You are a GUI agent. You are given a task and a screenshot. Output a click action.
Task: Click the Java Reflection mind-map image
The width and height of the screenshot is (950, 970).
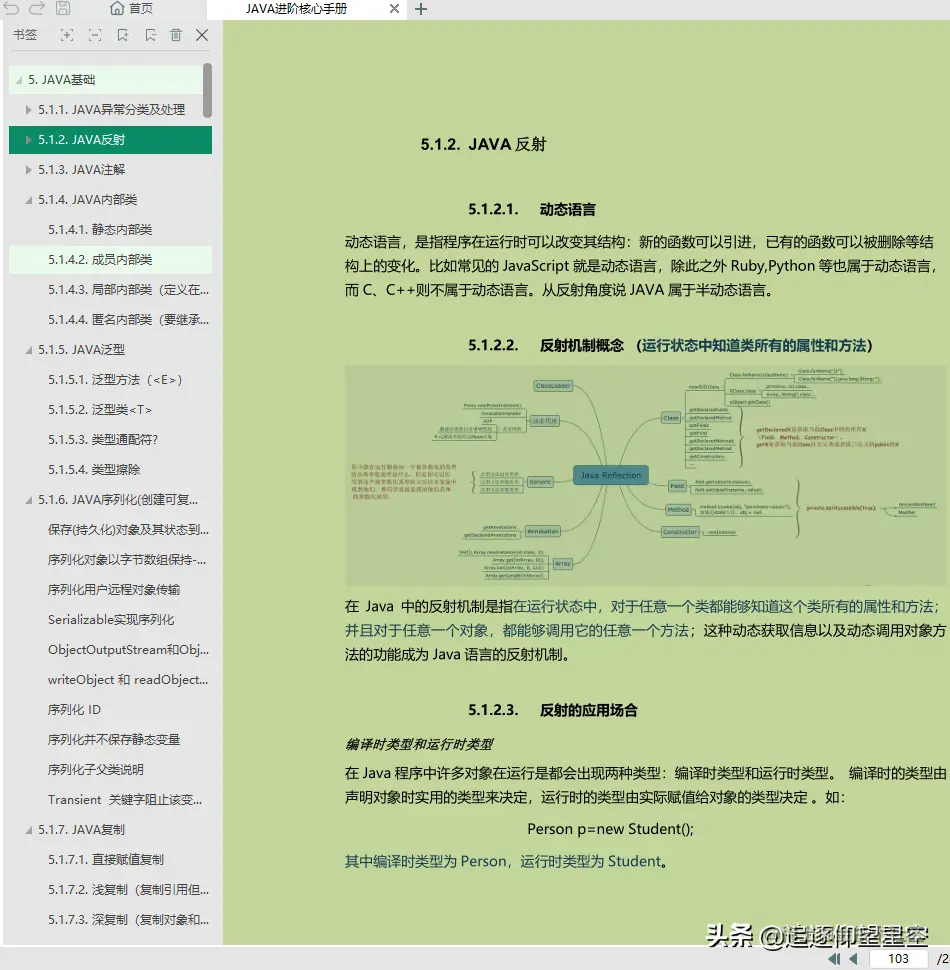645,475
